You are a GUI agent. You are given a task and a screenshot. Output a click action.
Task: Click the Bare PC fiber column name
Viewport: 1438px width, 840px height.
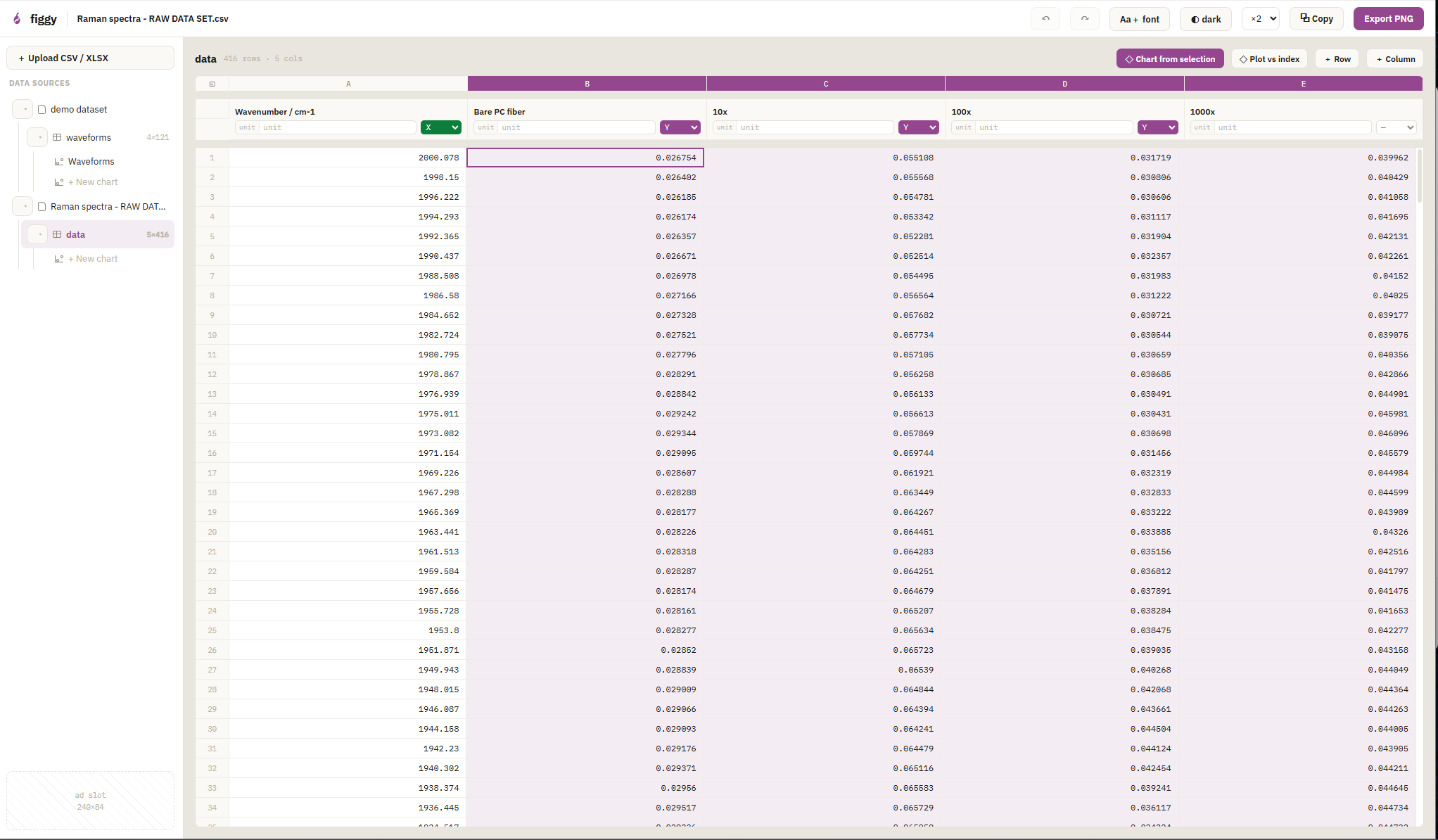pos(500,112)
